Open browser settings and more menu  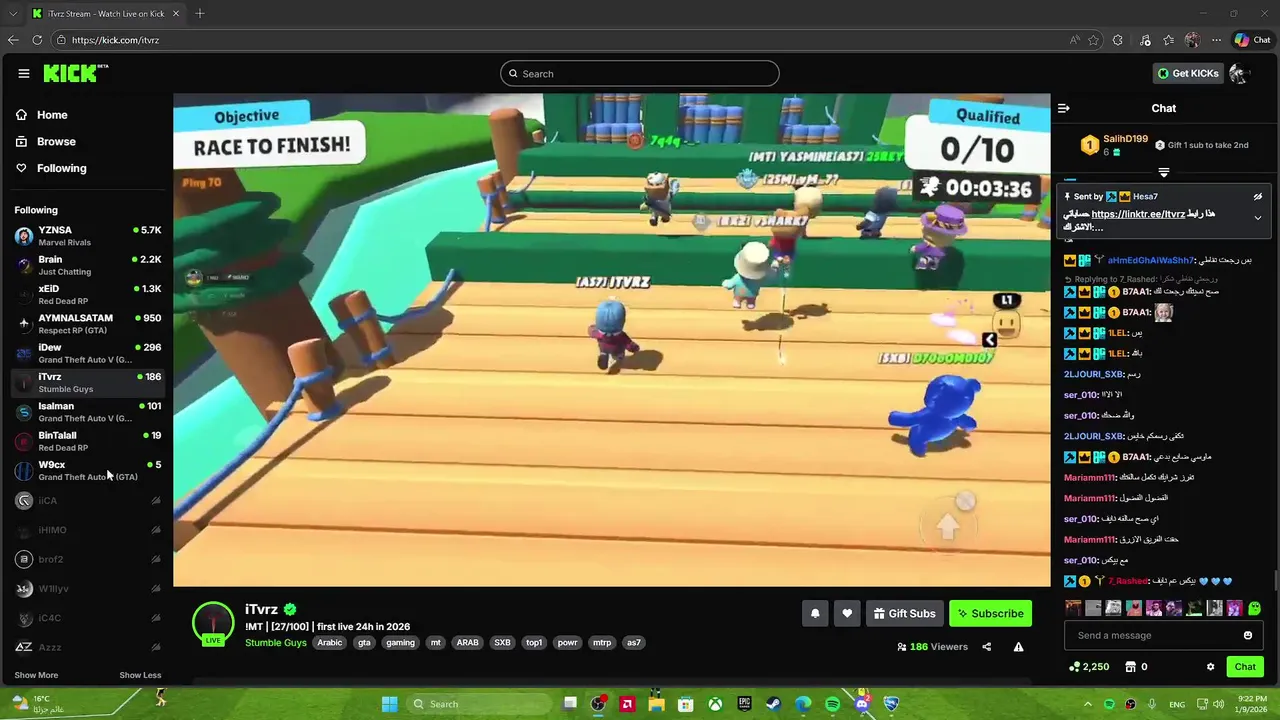pos(1216,40)
